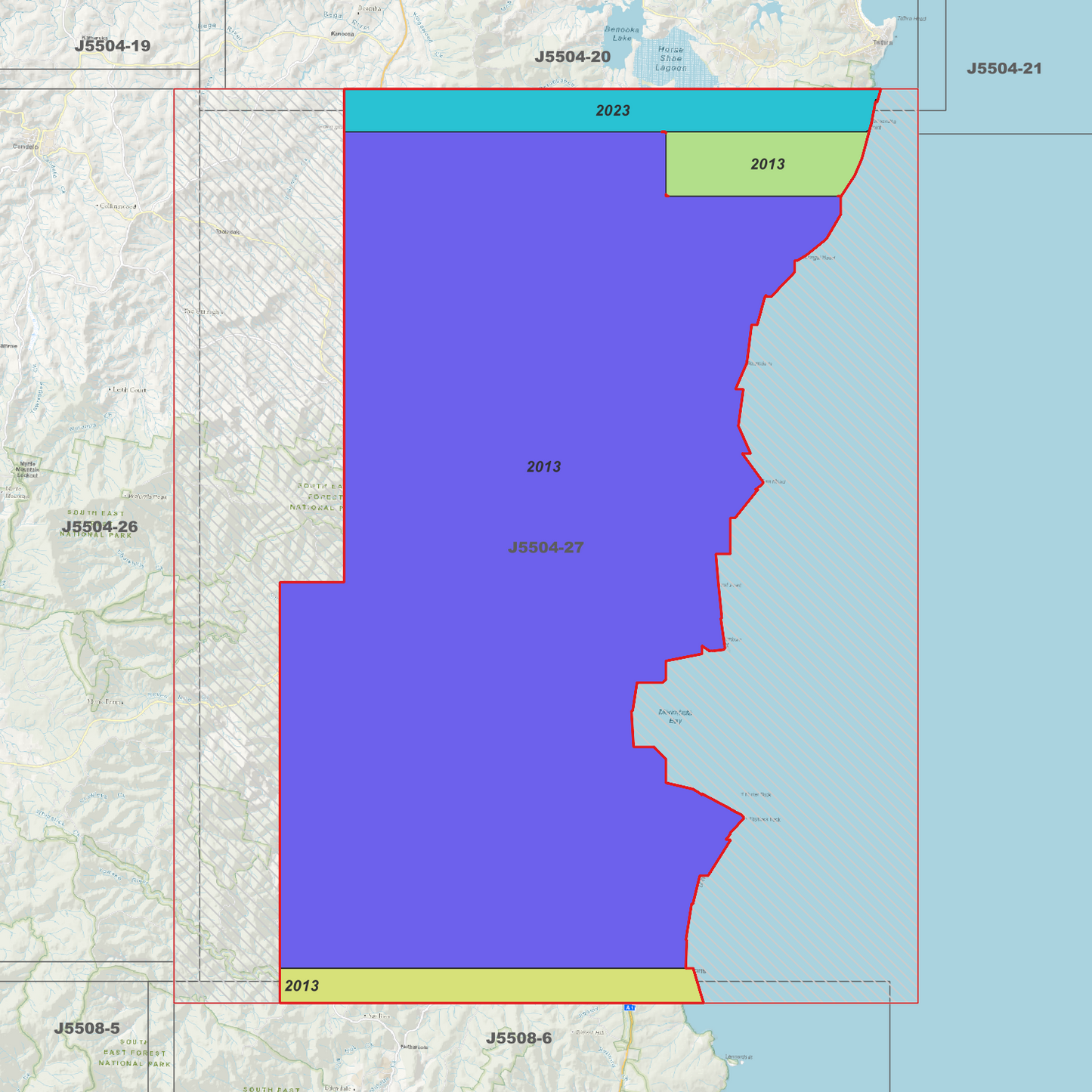Click the J5504-19 map sheet label
1092x1092 pixels.
coord(113,46)
